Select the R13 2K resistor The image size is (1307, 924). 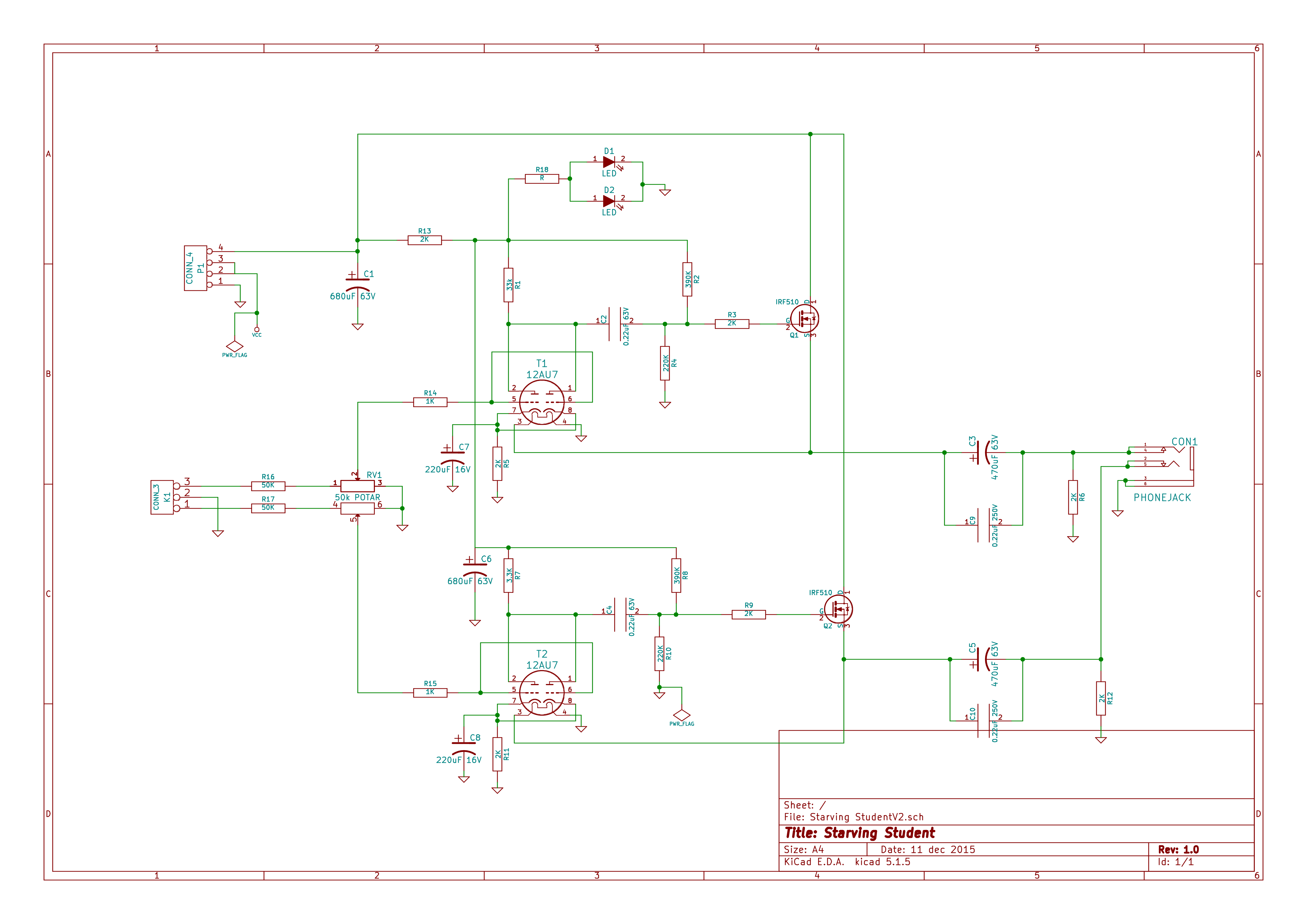(425, 240)
